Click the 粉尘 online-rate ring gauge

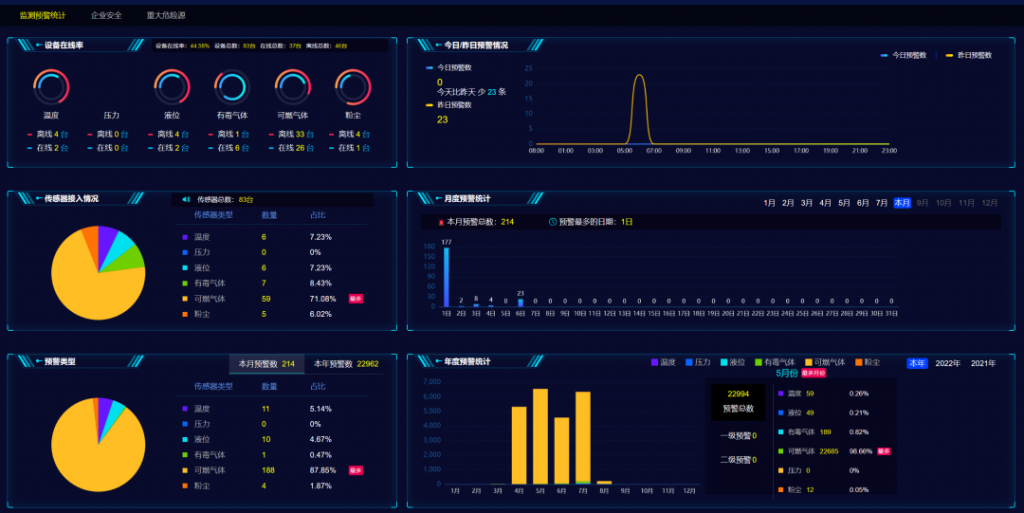[353, 87]
